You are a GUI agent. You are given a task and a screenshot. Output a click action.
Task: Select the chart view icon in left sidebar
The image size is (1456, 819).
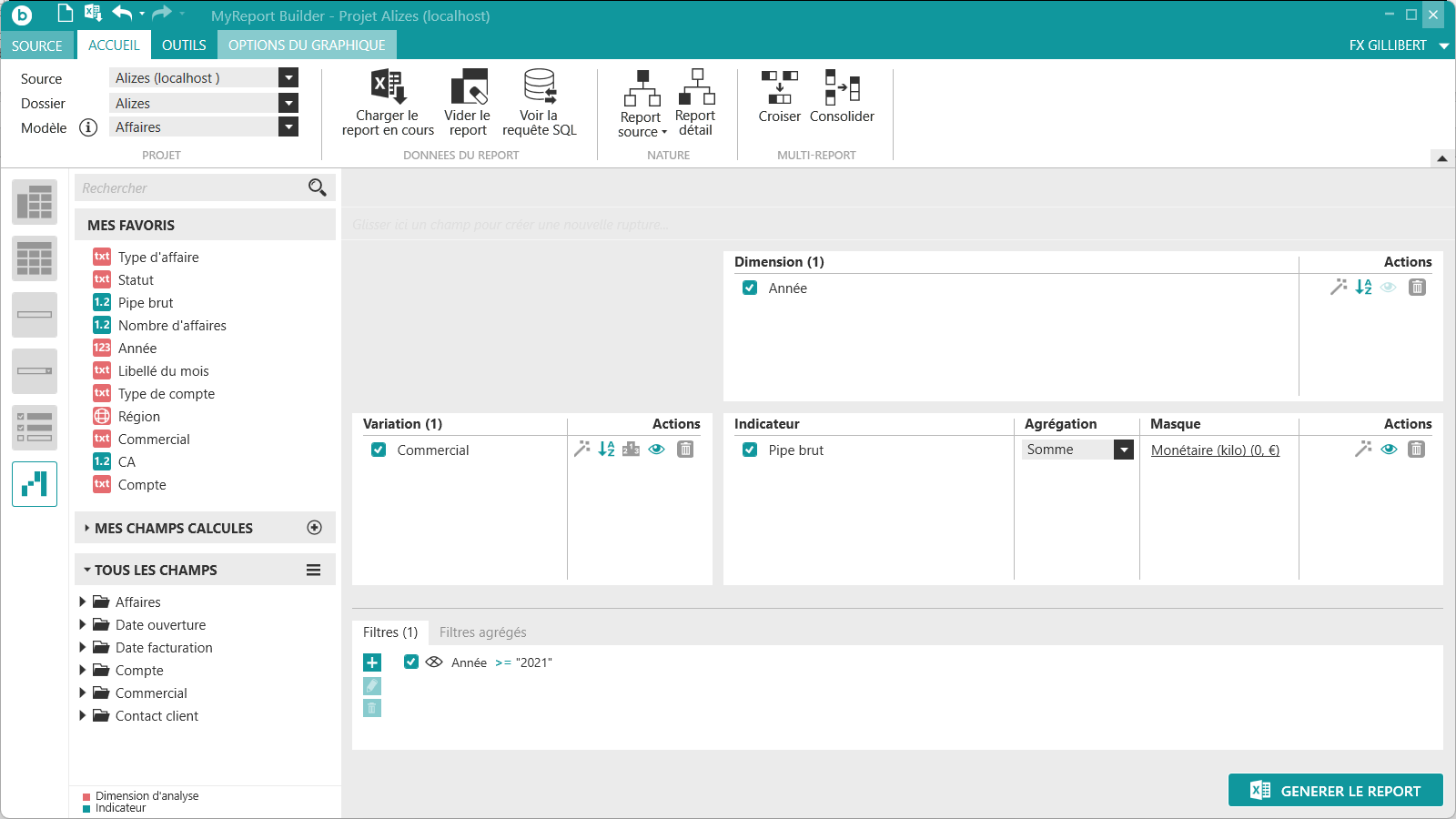pyautogui.click(x=35, y=483)
